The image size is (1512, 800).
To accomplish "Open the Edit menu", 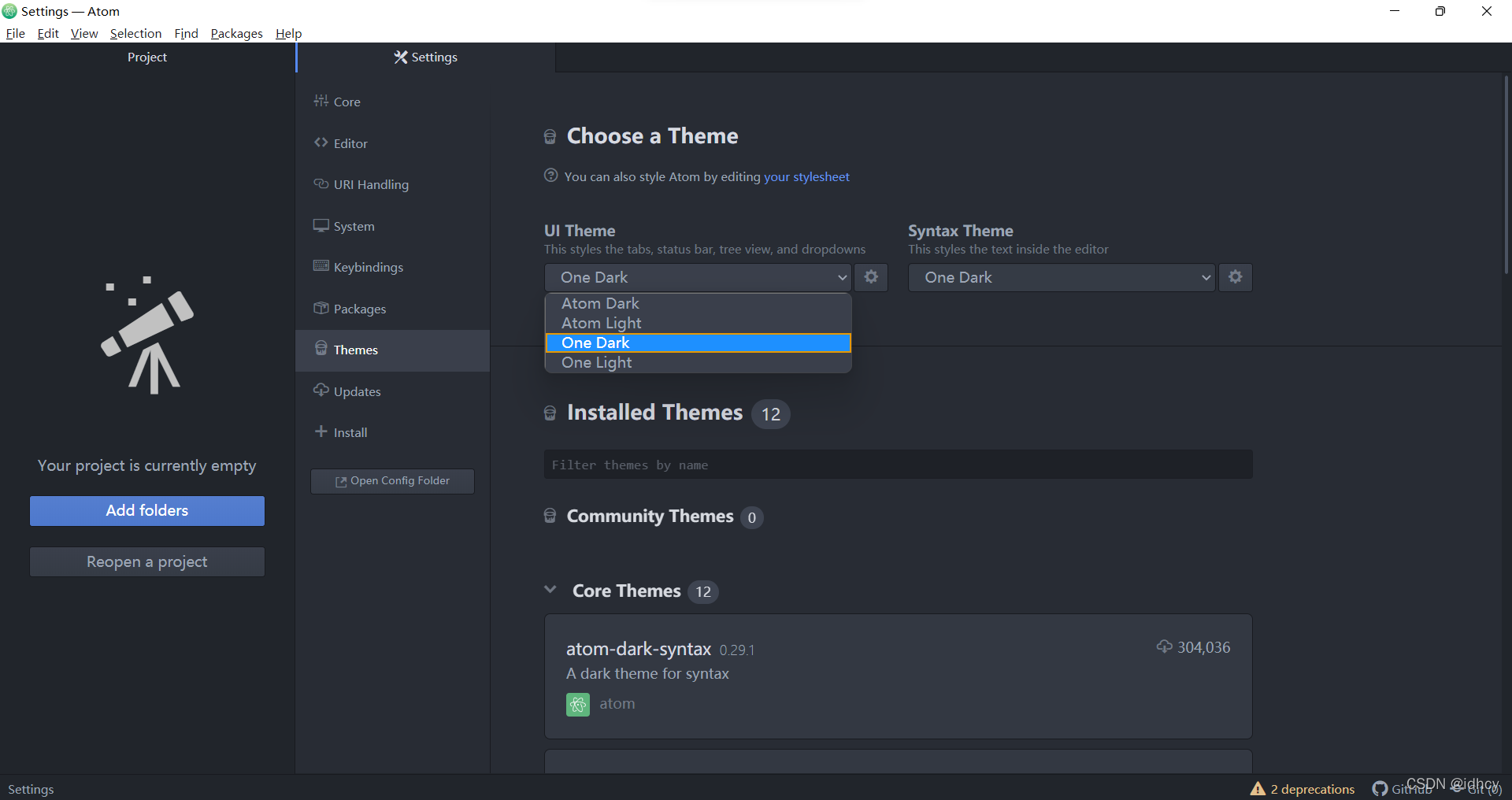I will [x=48, y=33].
